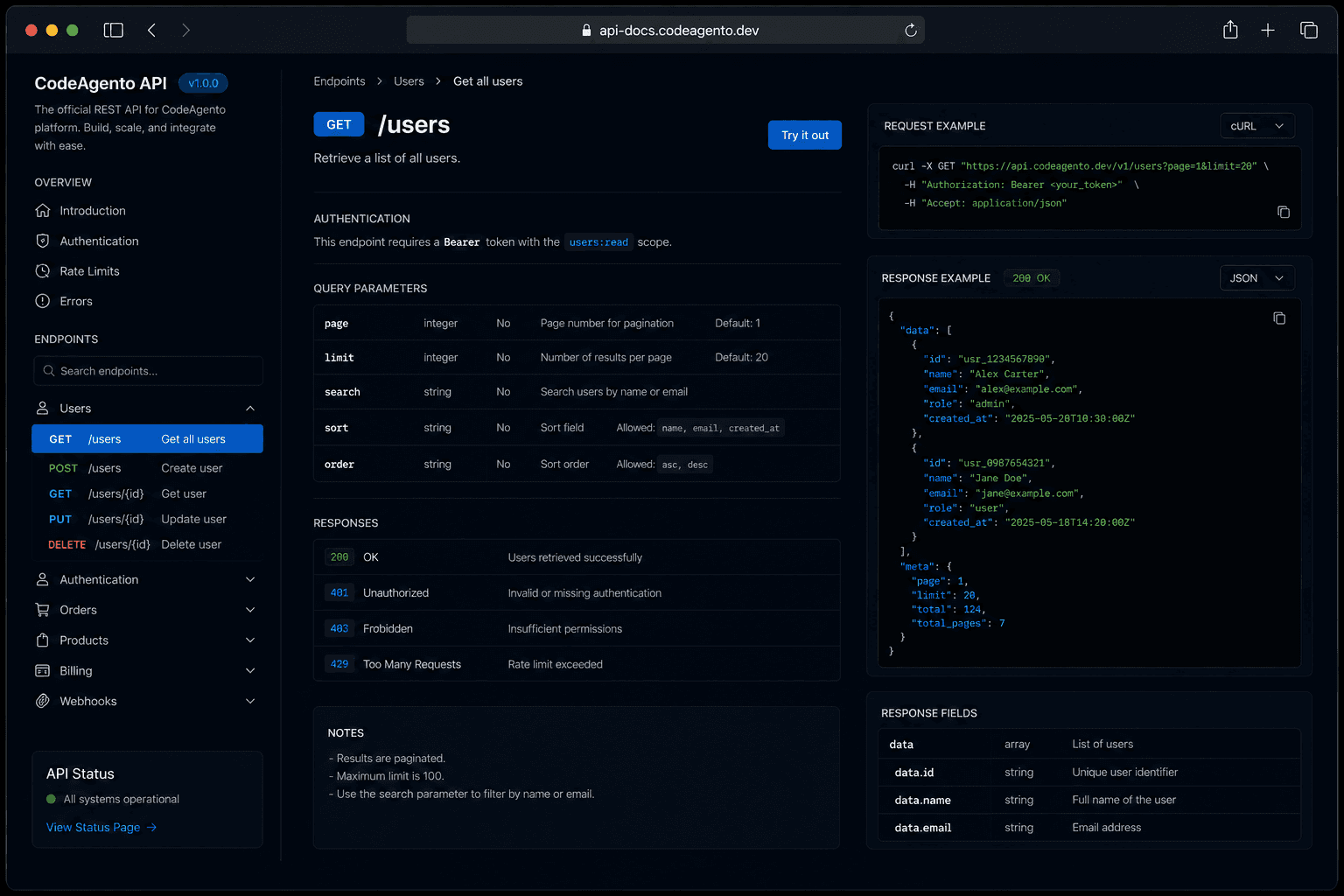Click the 'asc, desc' allowed values tag
Screen dimensions: 1344x896
pyautogui.click(x=685, y=465)
